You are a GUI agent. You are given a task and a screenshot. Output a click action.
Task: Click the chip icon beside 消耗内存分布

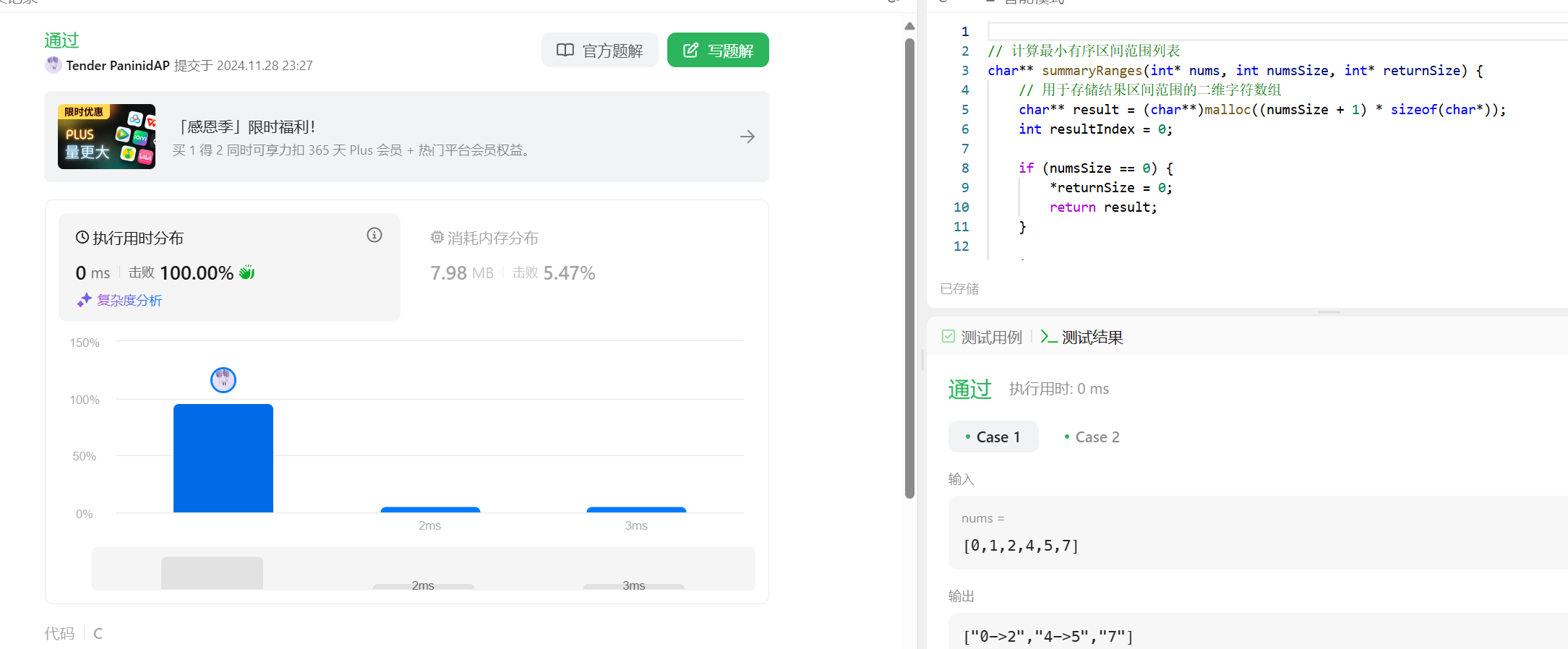pyautogui.click(x=437, y=237)
